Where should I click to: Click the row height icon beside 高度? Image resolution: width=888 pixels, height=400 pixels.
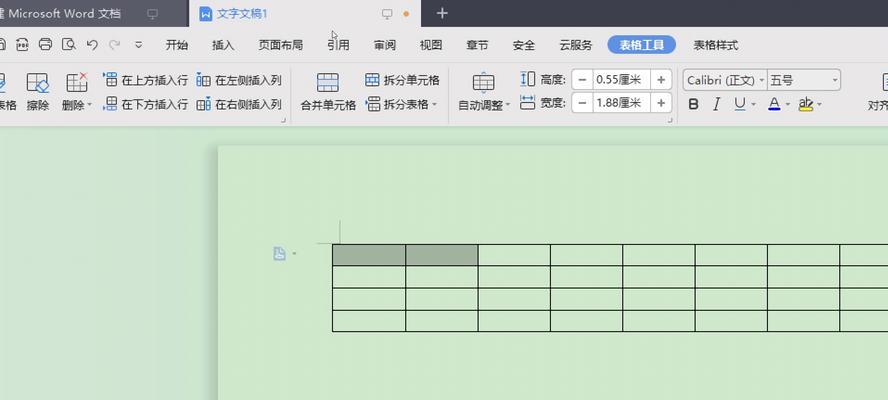[x=527, y=79]
